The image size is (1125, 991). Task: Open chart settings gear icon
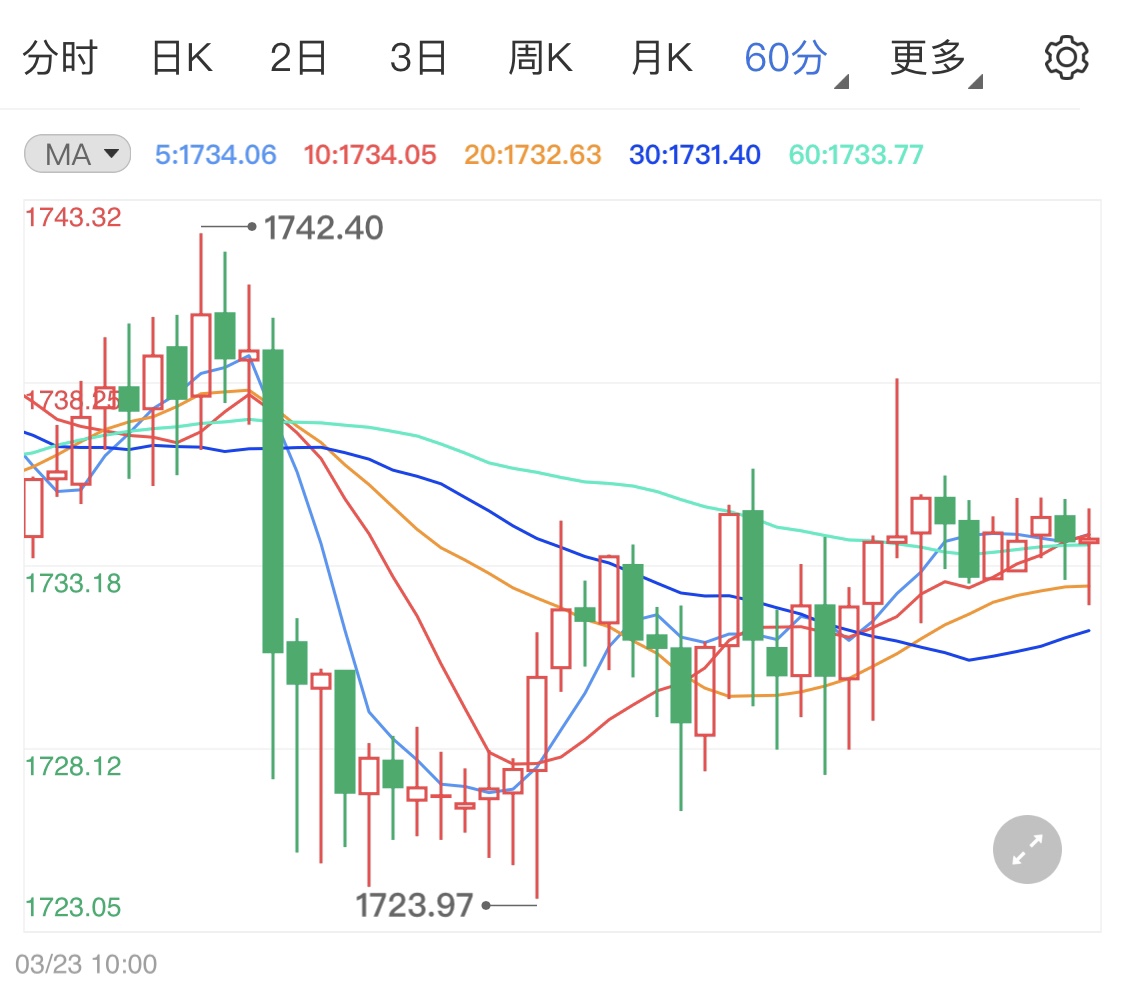[x=1066, y=57]
